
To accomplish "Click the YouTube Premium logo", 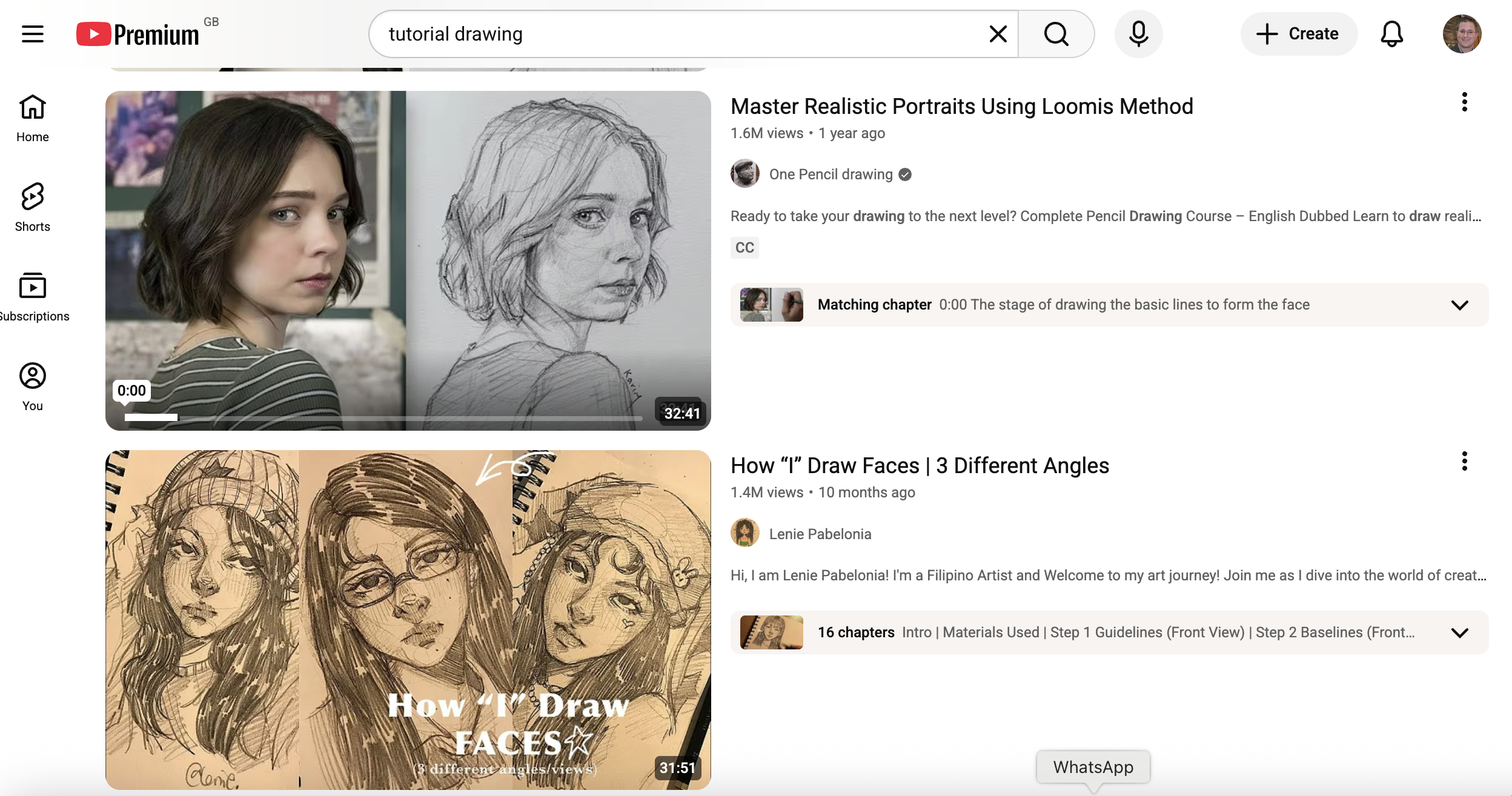I will 137,33.
